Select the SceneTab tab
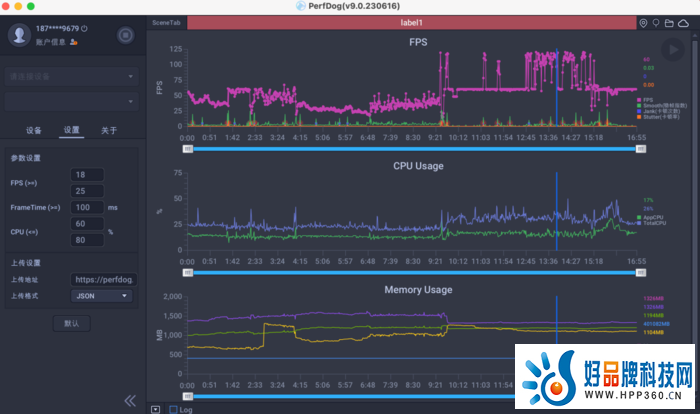 tap(166, 23)
